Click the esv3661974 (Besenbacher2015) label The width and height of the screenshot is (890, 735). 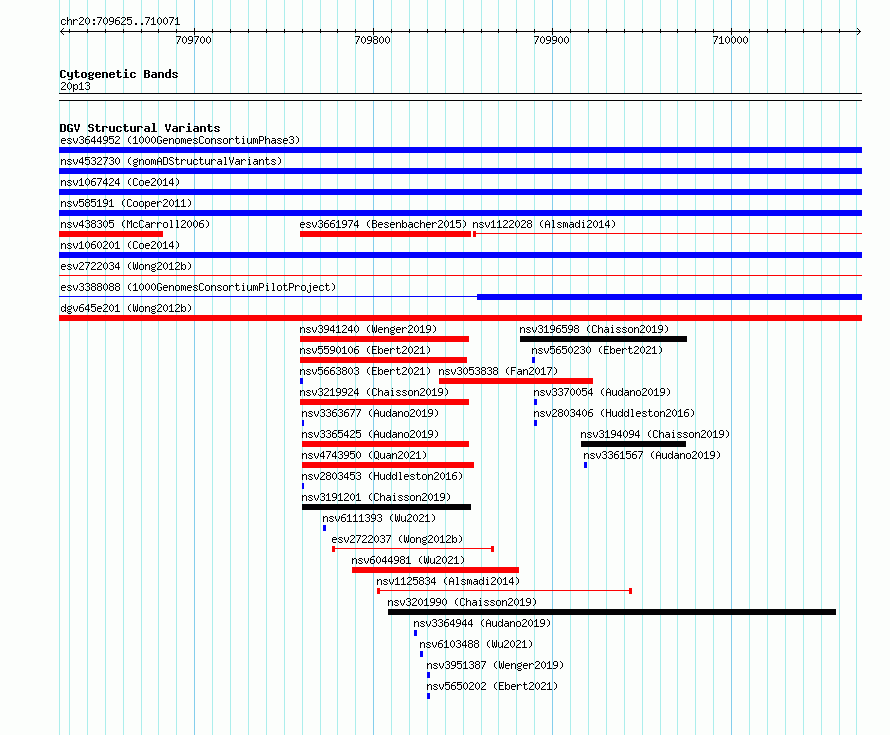click(x=383, y=224)
